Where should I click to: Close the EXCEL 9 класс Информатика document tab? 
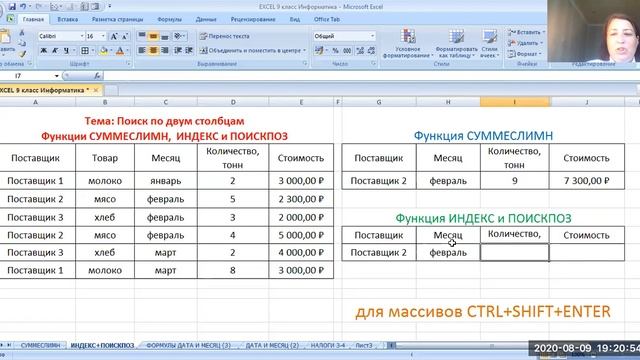coord(96,90)
